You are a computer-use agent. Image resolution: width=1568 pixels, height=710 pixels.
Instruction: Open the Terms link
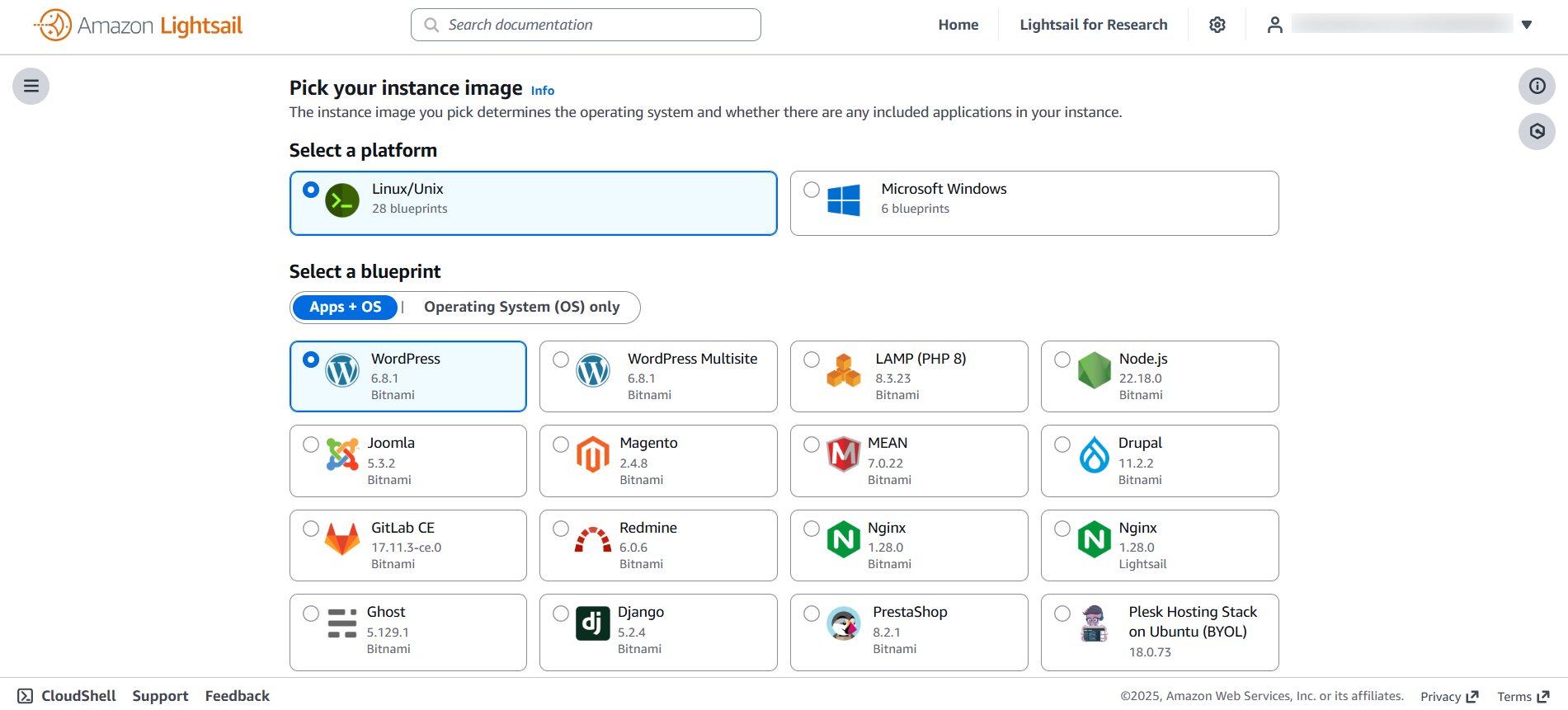[1523, 697]
